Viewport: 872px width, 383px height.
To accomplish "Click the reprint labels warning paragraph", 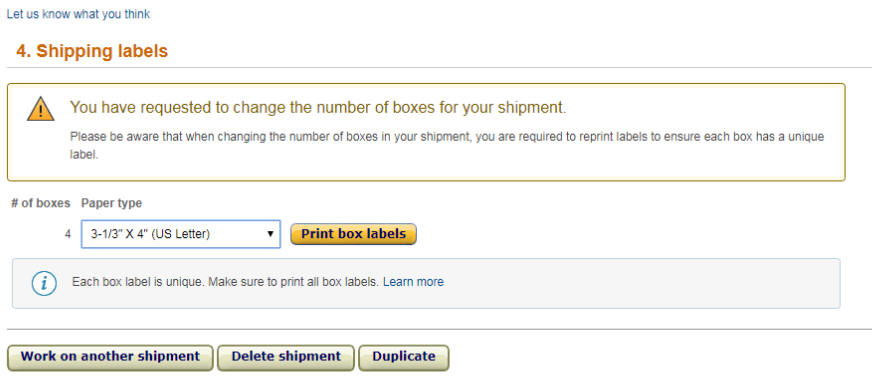I will click(447, 145).
